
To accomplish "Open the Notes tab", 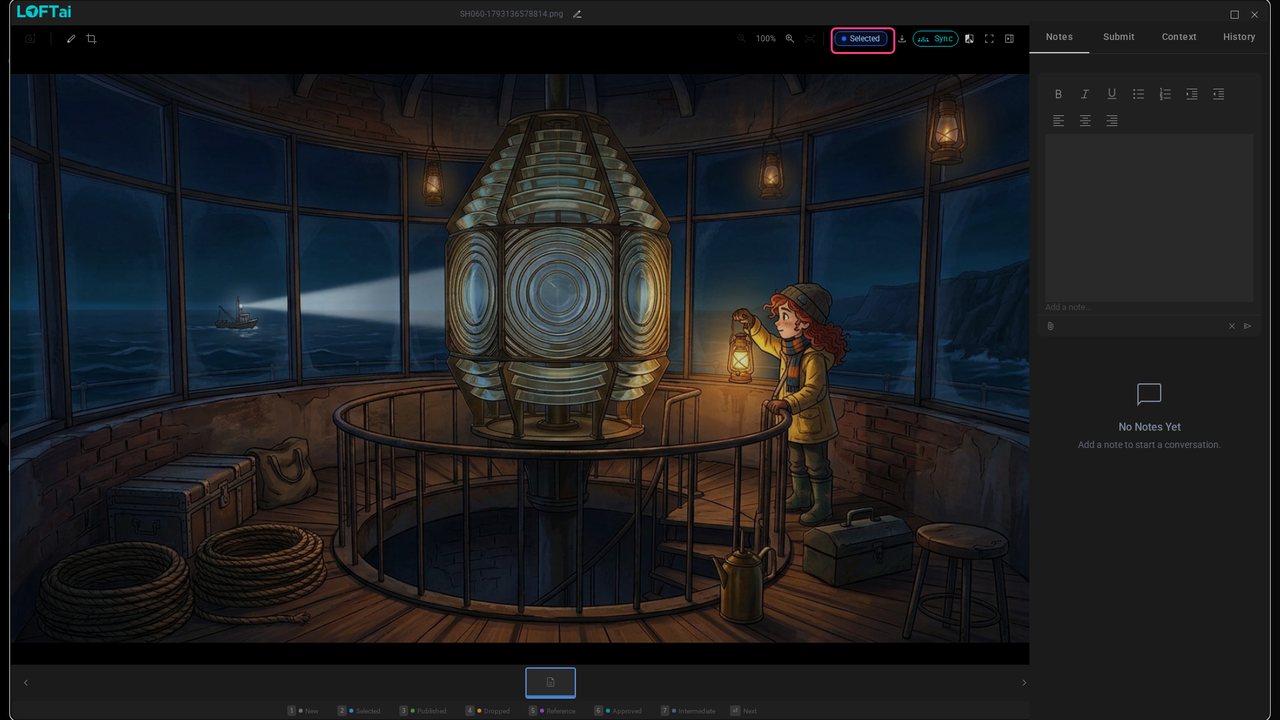I will click(x=1059, y=37).
